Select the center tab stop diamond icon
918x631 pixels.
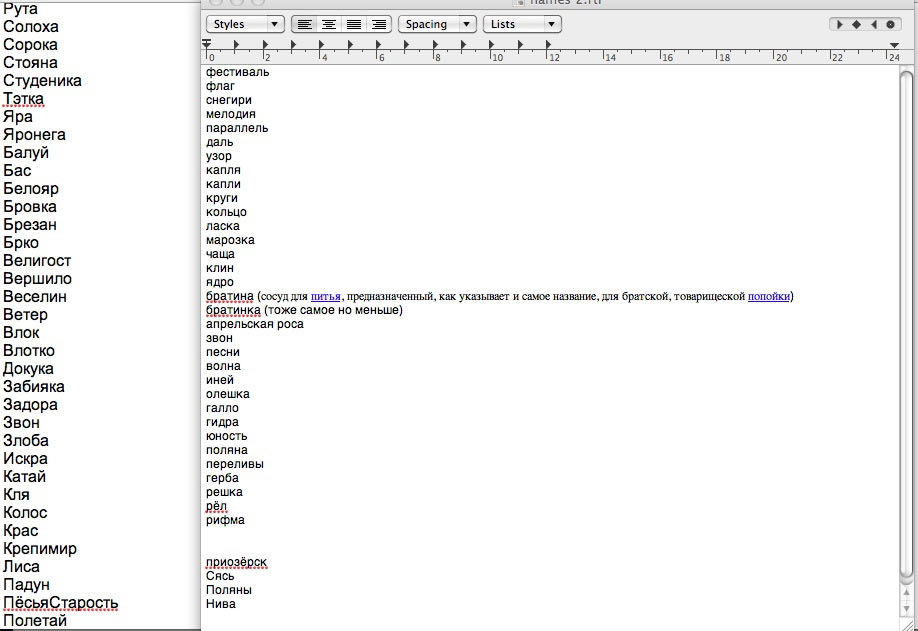[857, 24]
